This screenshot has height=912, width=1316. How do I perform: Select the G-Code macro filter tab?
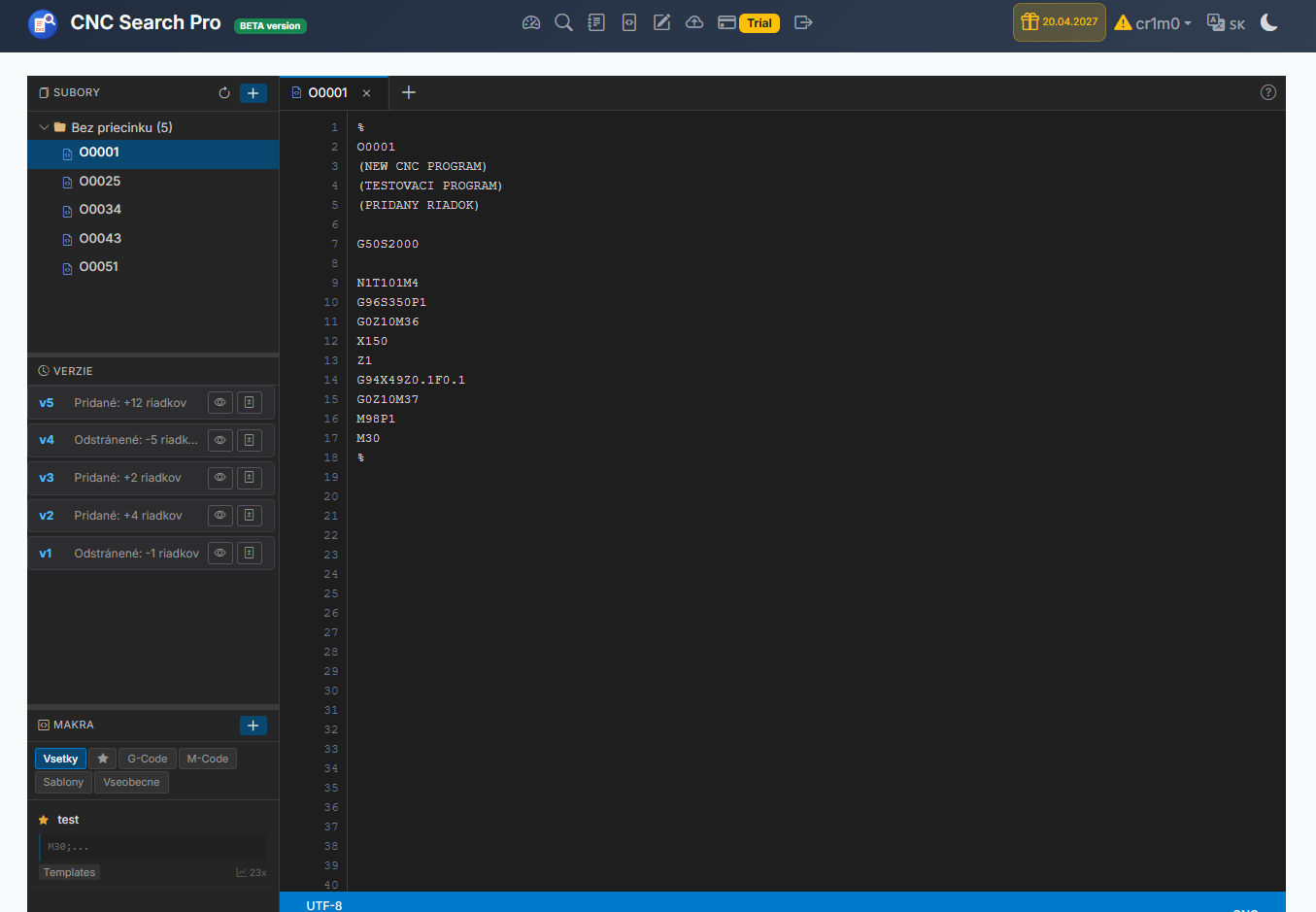coord(148,759)
